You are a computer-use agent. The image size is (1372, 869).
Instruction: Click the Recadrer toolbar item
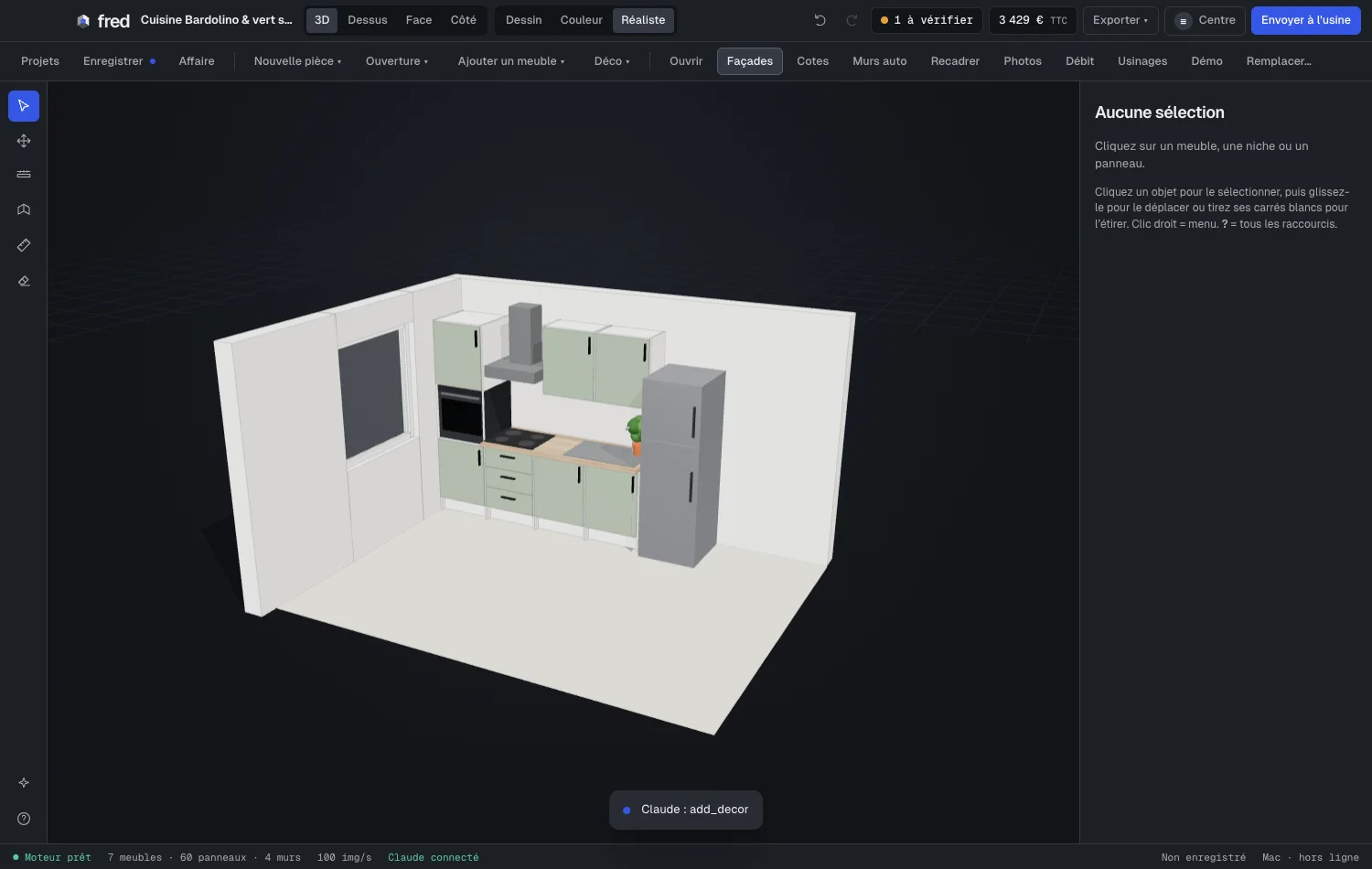tap(955, 61)
